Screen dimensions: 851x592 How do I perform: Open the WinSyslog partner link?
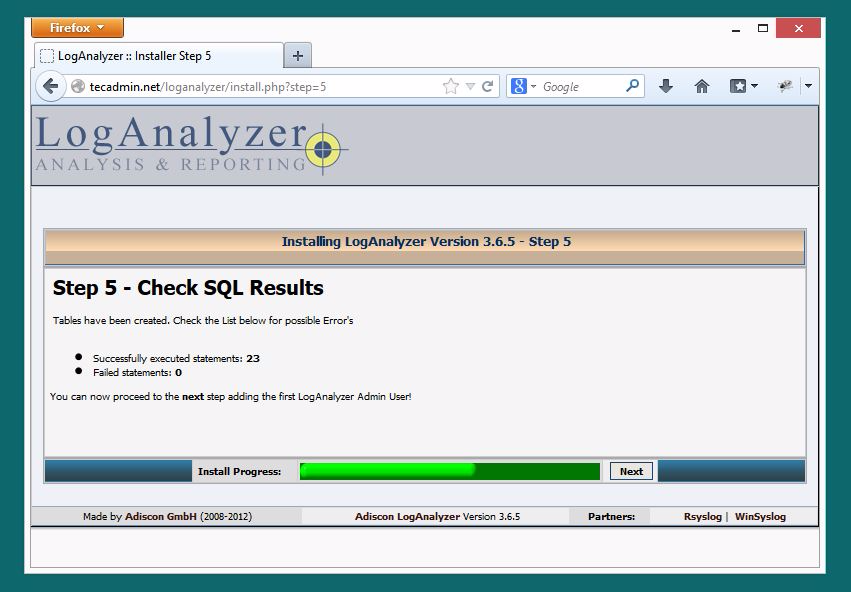coord(760,517)
